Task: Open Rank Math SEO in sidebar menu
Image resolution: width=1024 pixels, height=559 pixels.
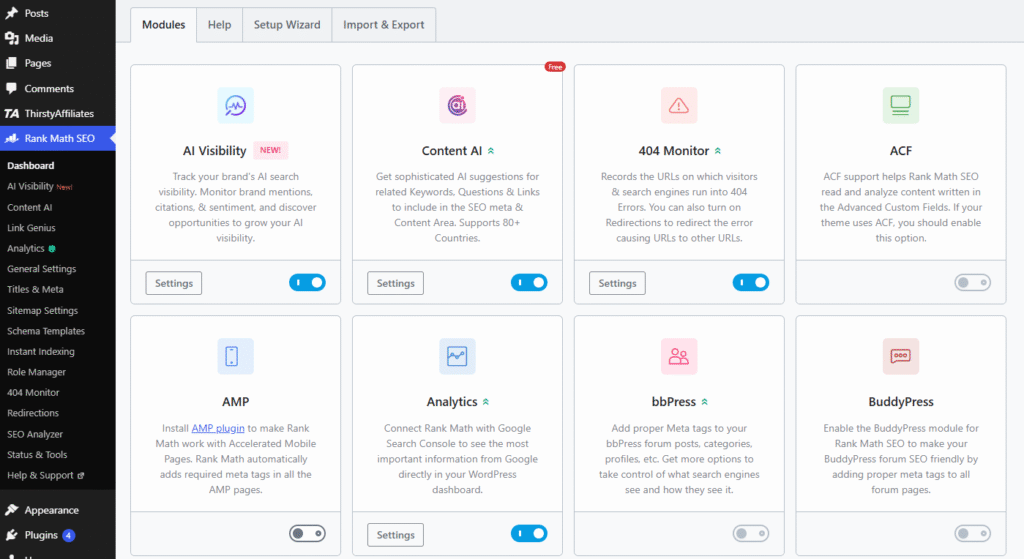Action: click(x=57, y=138)
